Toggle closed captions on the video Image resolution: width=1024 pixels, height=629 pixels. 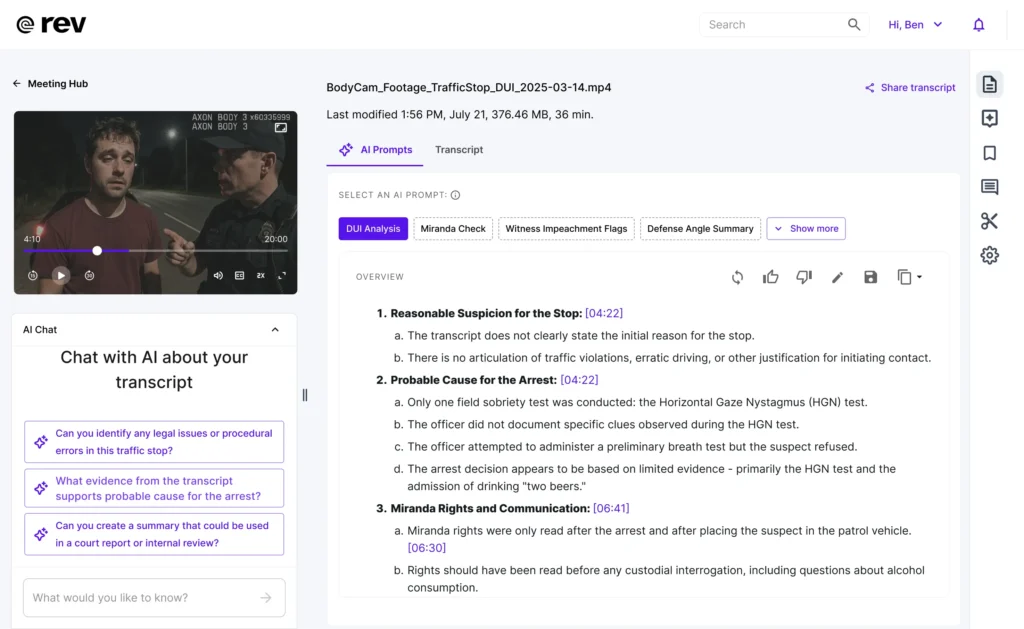click(240, 275)
